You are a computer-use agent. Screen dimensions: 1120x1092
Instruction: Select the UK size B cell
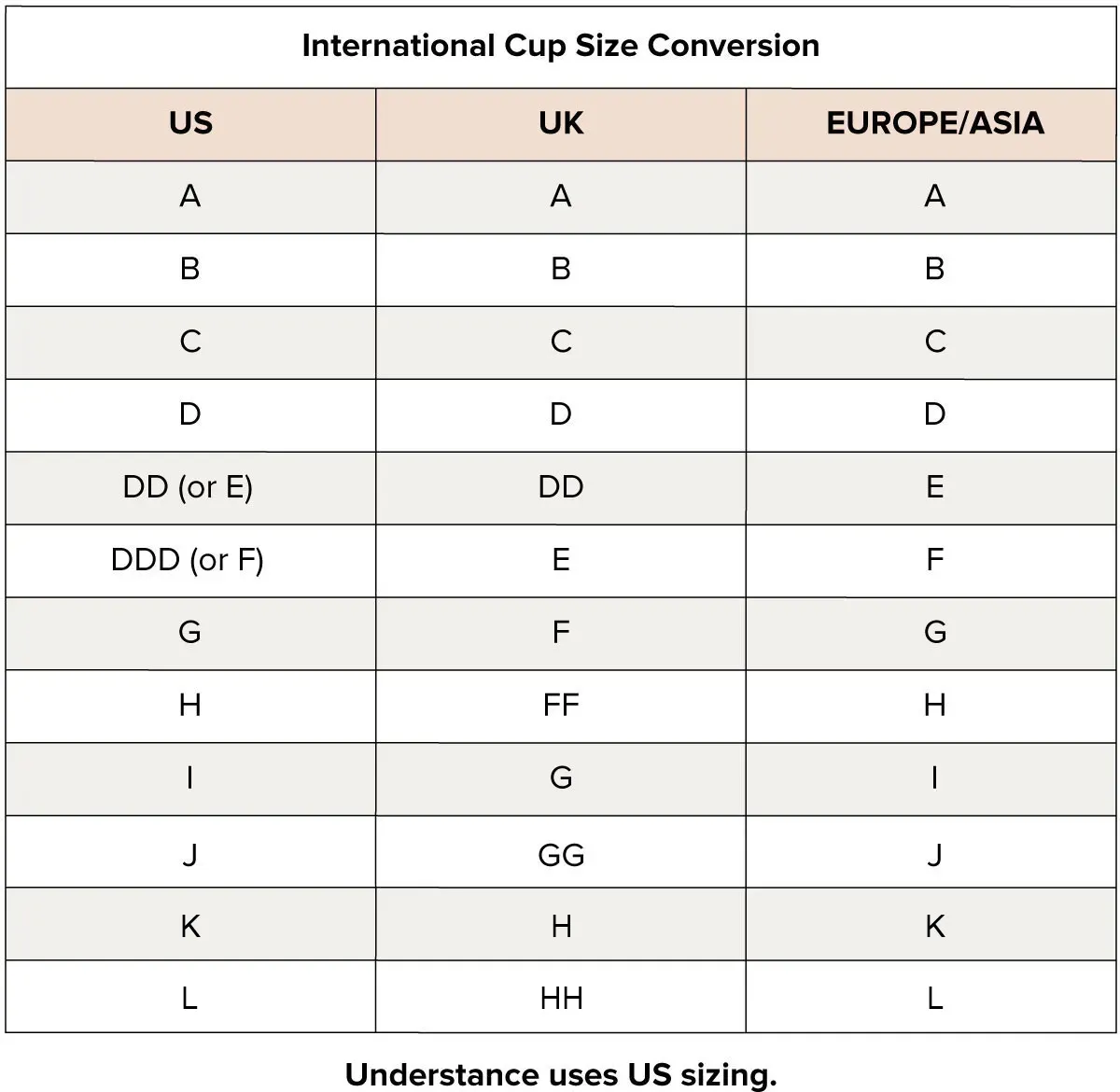pyautogui.click(x=561, y=269)
